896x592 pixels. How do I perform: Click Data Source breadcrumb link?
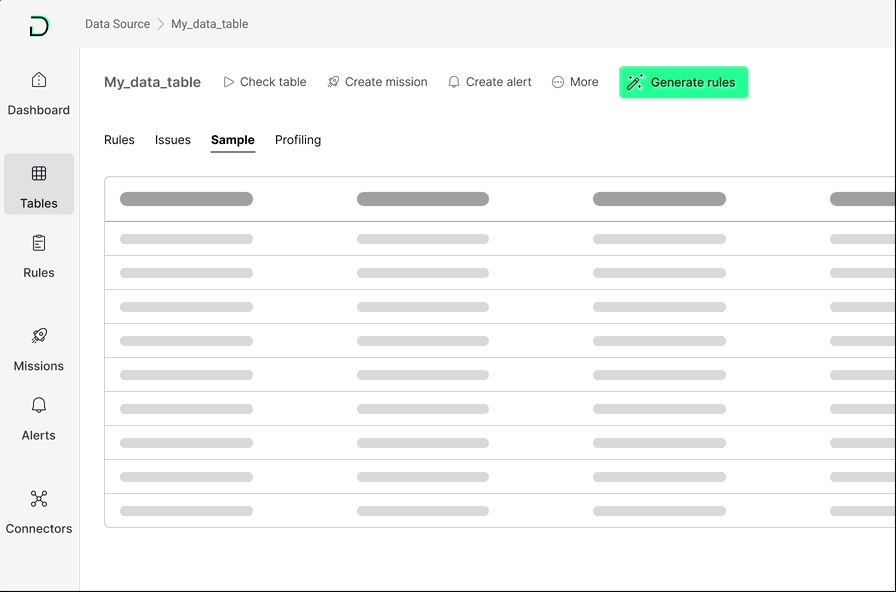(x=118, y=24)
